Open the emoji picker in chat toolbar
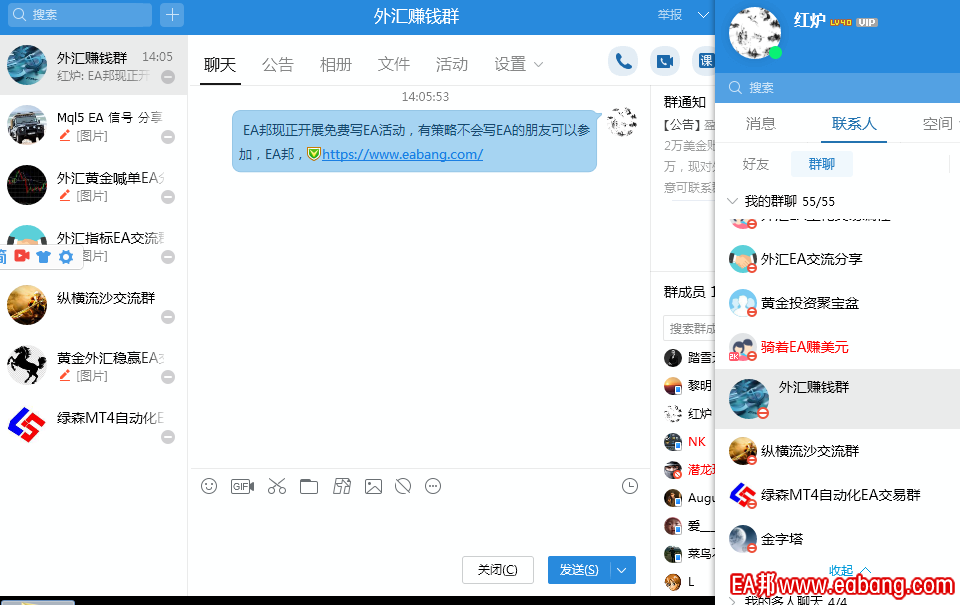 pos(209,486)
